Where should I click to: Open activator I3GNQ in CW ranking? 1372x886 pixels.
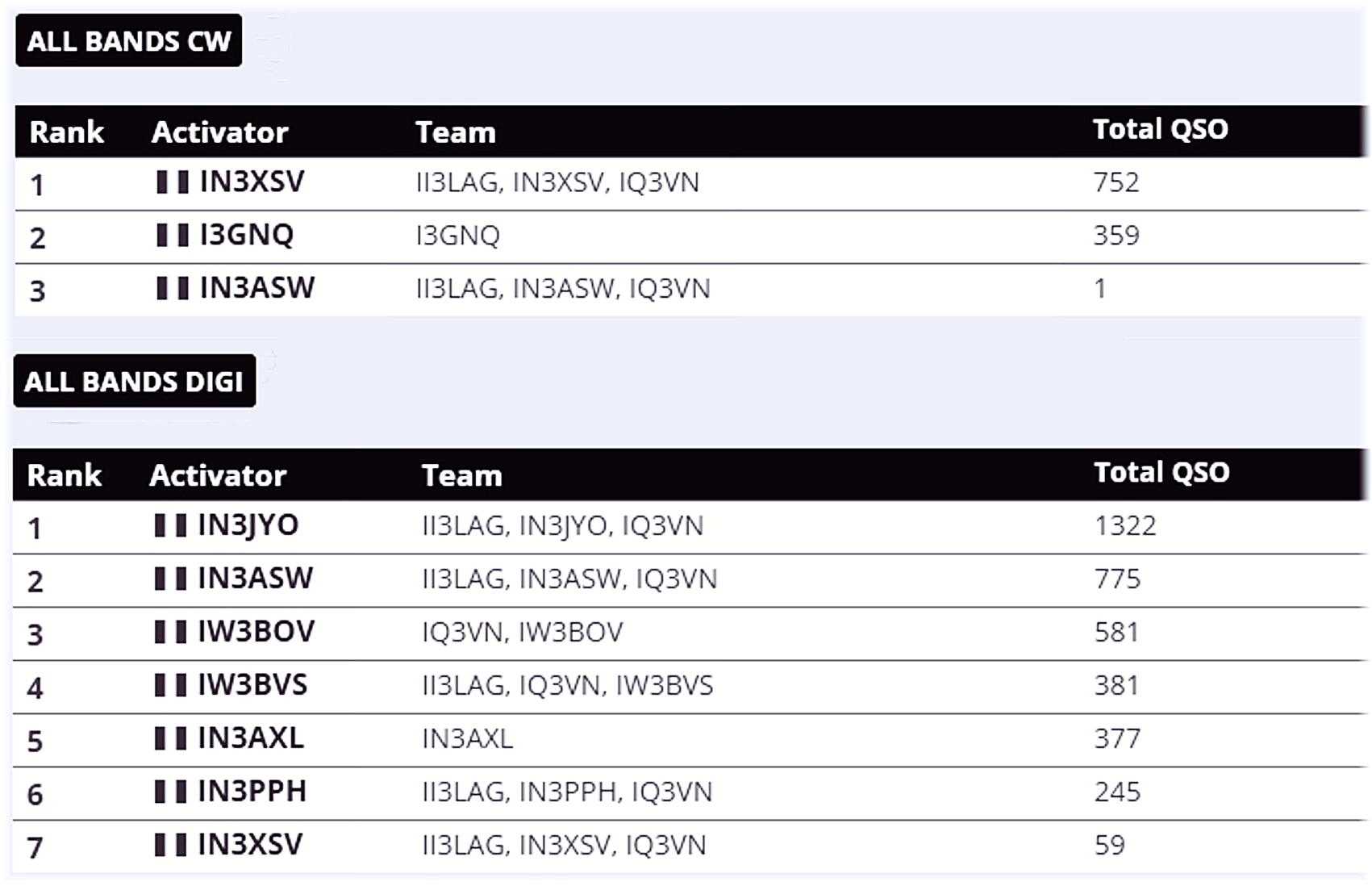247,236
